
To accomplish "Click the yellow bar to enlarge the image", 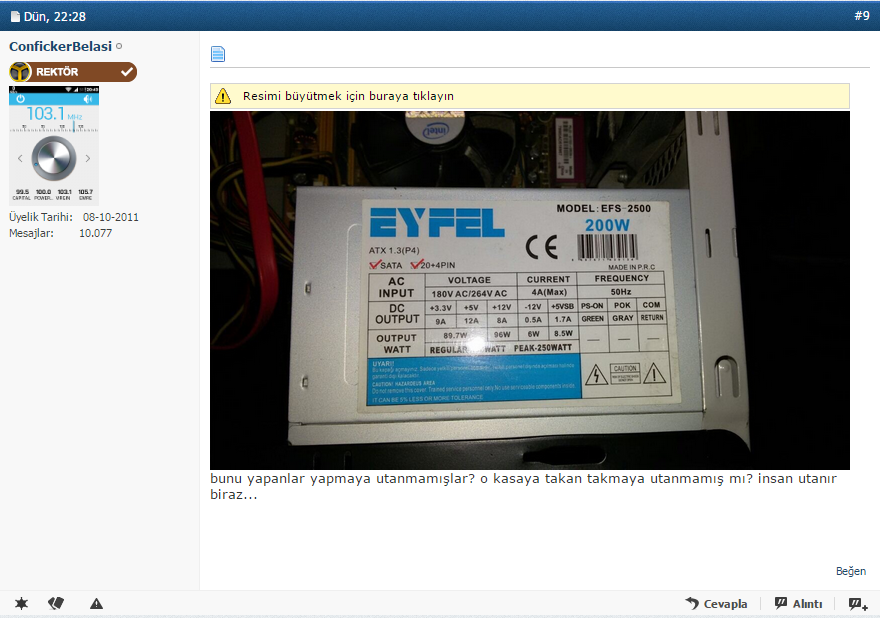I will 529,96.
